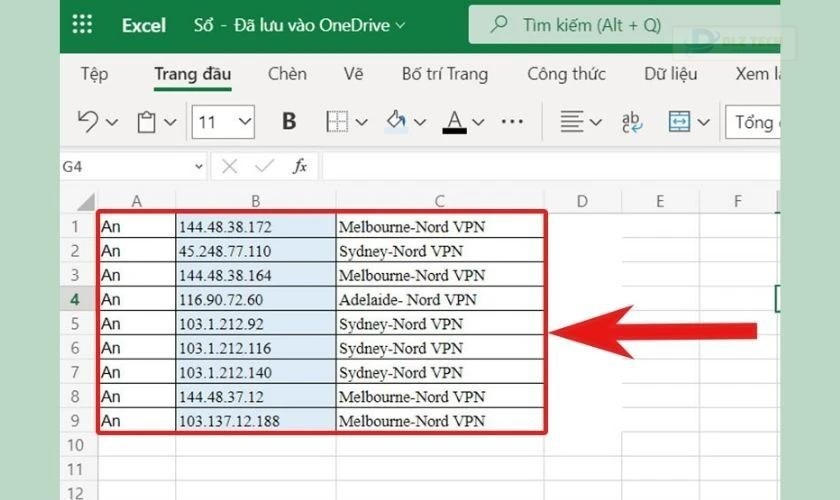Select column C header
The image size is (840, 500).
click(440, 202)
